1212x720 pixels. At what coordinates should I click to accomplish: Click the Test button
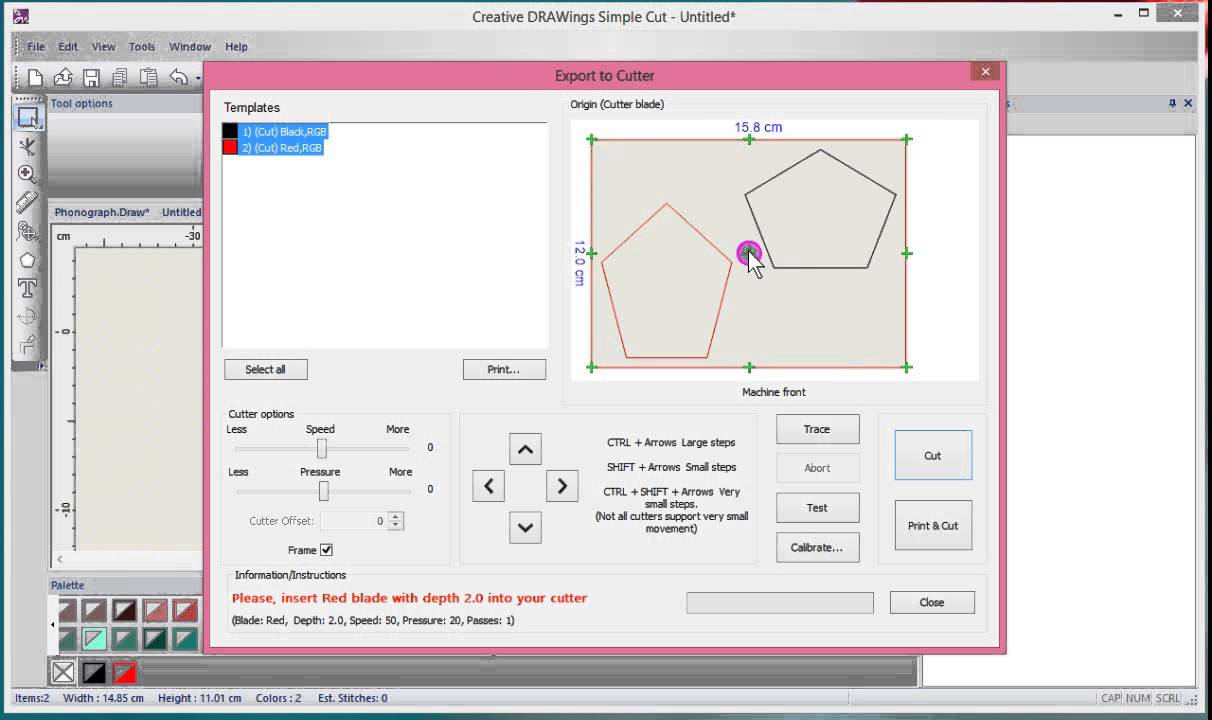817,507
